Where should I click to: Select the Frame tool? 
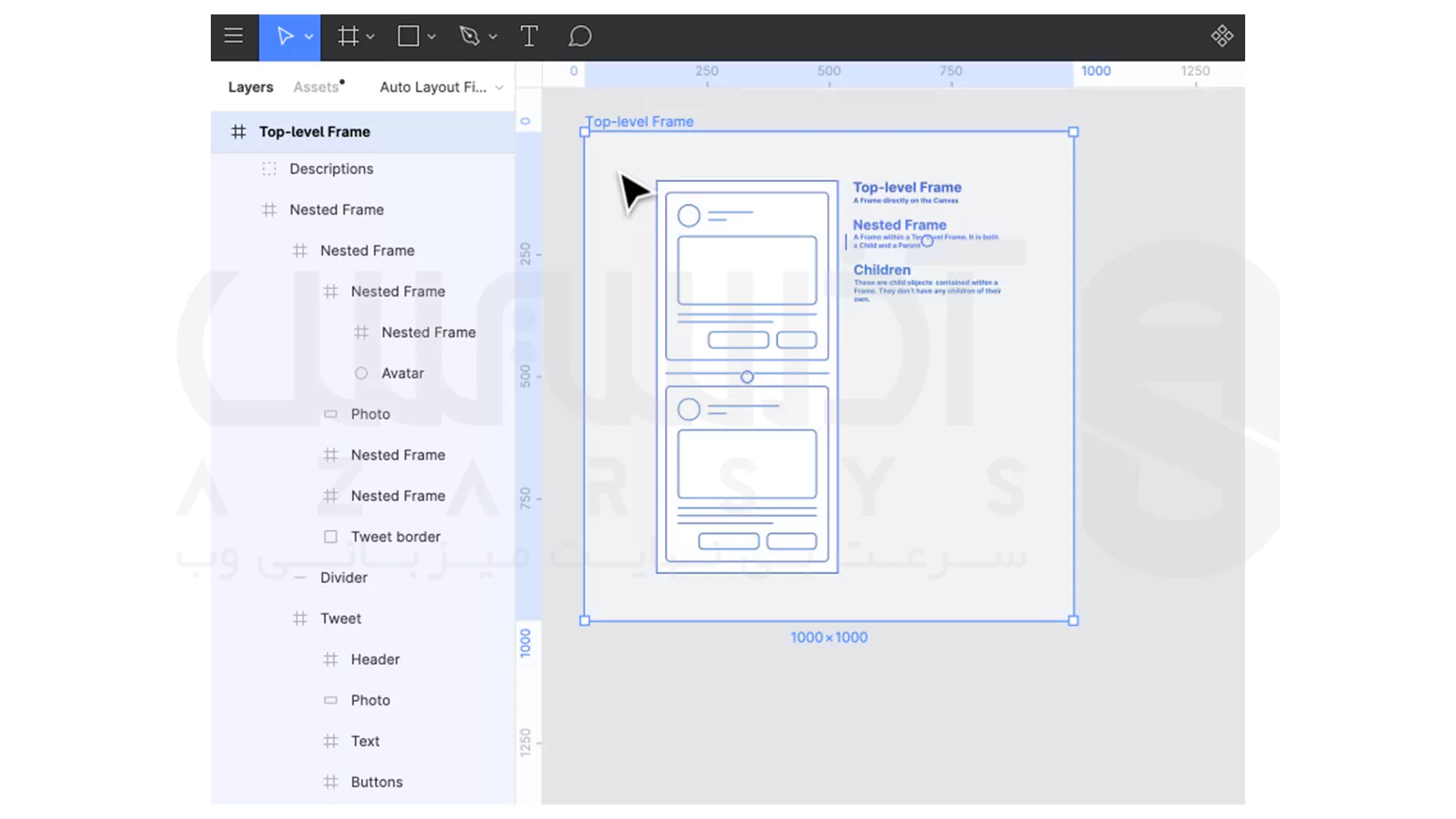pos(348,36)
